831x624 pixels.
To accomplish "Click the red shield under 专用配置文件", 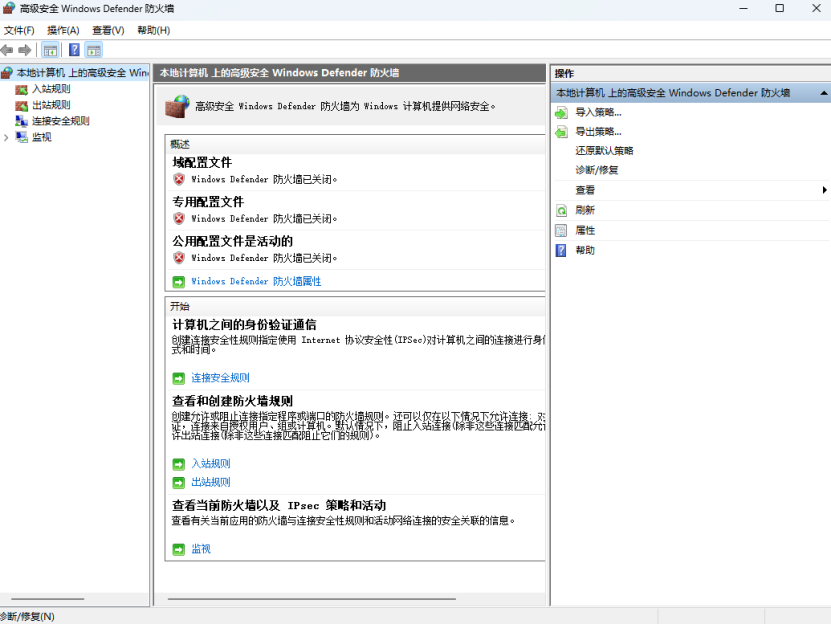I will [x=179, y=218].
